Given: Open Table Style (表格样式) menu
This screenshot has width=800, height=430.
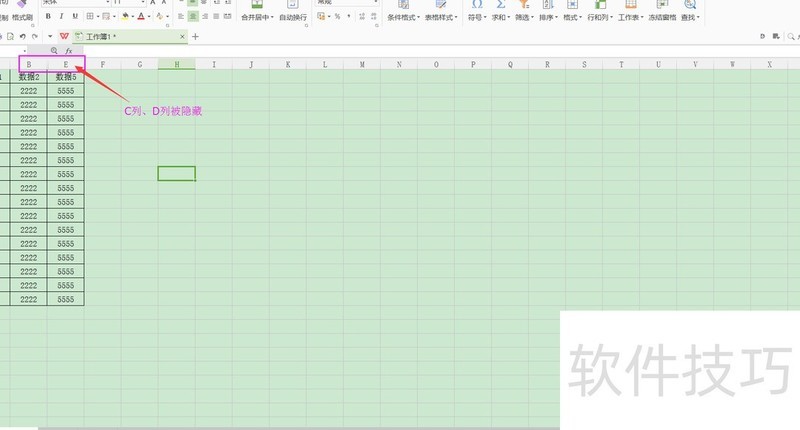Looking at the screenshot, I should [441, 11].
